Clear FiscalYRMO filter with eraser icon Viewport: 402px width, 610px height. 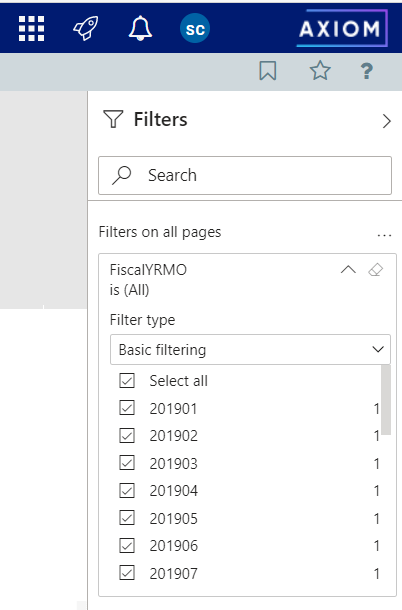[376, 270]
